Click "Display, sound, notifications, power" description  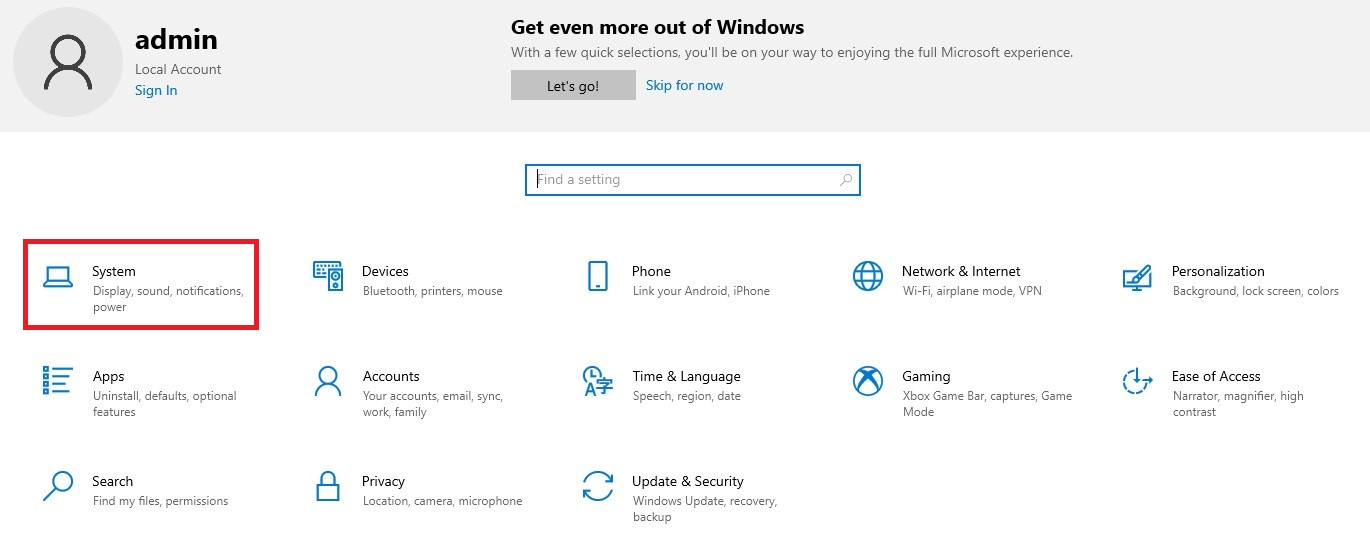168,299
